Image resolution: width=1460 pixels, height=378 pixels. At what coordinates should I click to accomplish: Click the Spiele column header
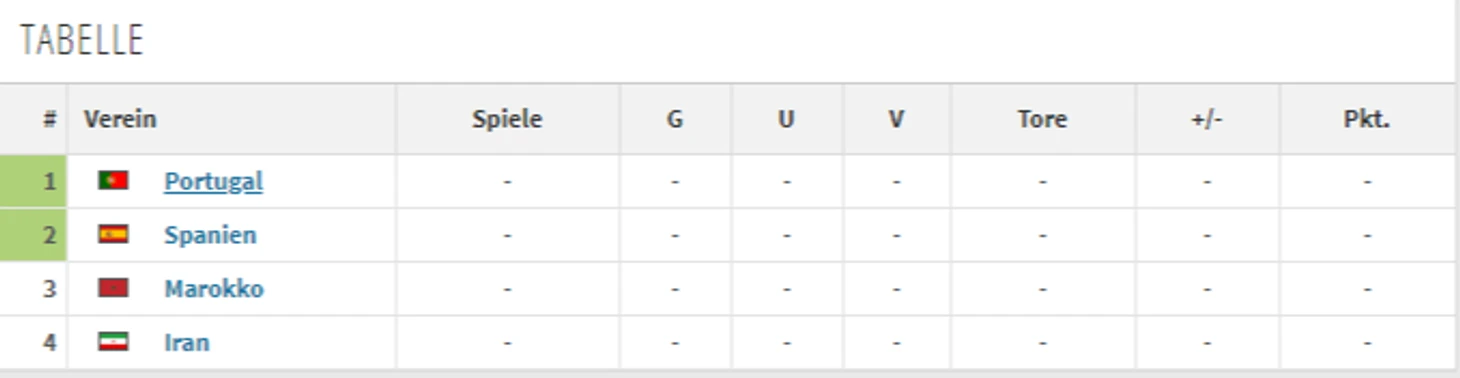click(507, 119)
